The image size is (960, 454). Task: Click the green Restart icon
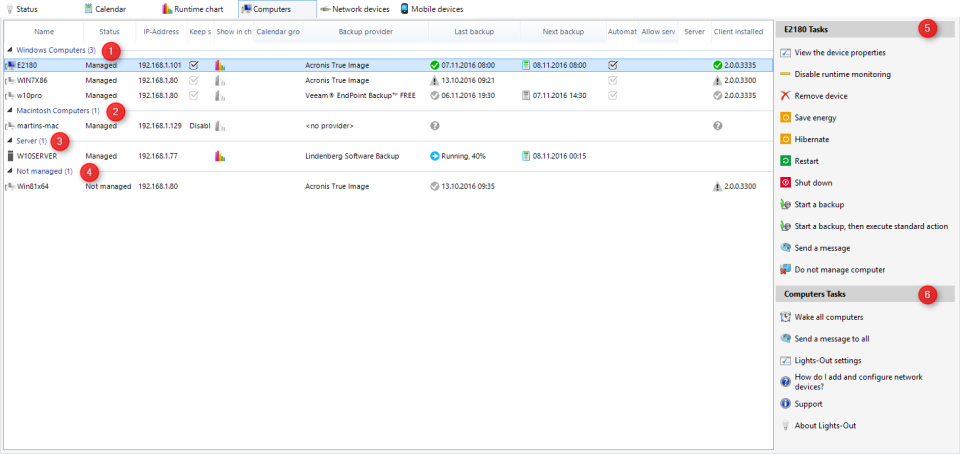(x=785, y=161)
